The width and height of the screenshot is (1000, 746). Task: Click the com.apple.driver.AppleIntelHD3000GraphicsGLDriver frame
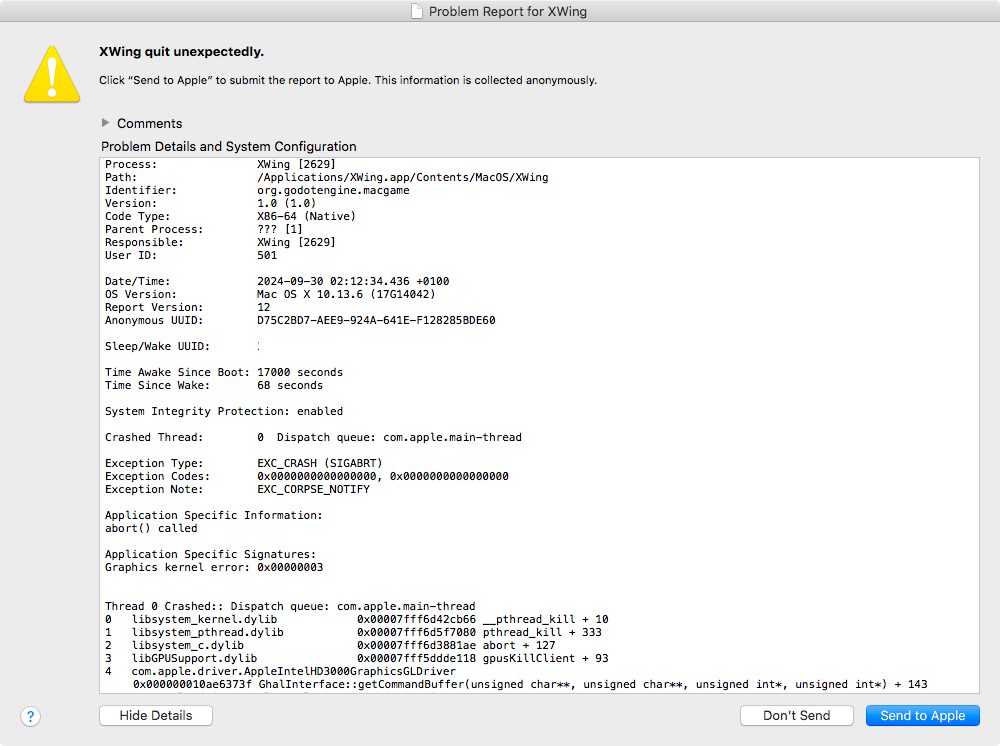[281, 671]
